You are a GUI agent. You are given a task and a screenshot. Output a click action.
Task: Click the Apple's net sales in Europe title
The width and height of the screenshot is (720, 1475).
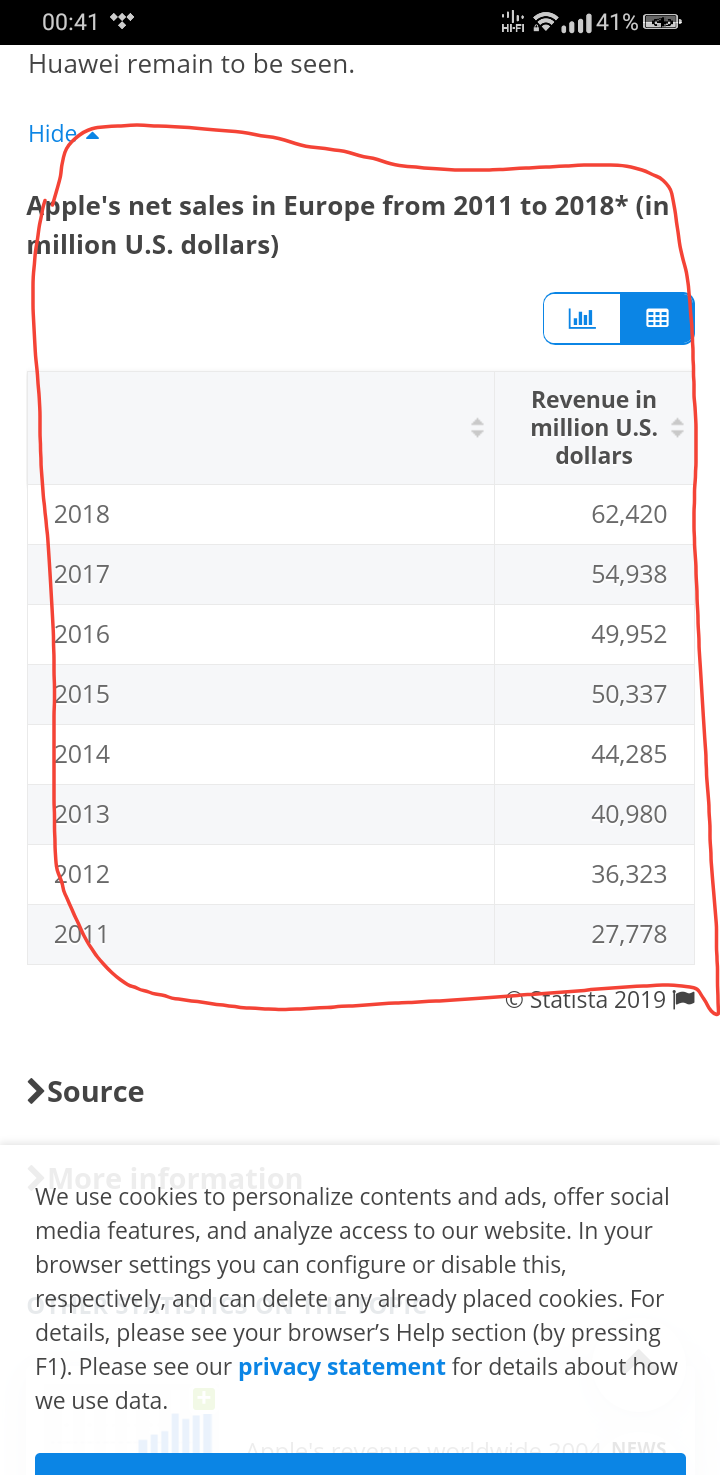coord(347,225)
